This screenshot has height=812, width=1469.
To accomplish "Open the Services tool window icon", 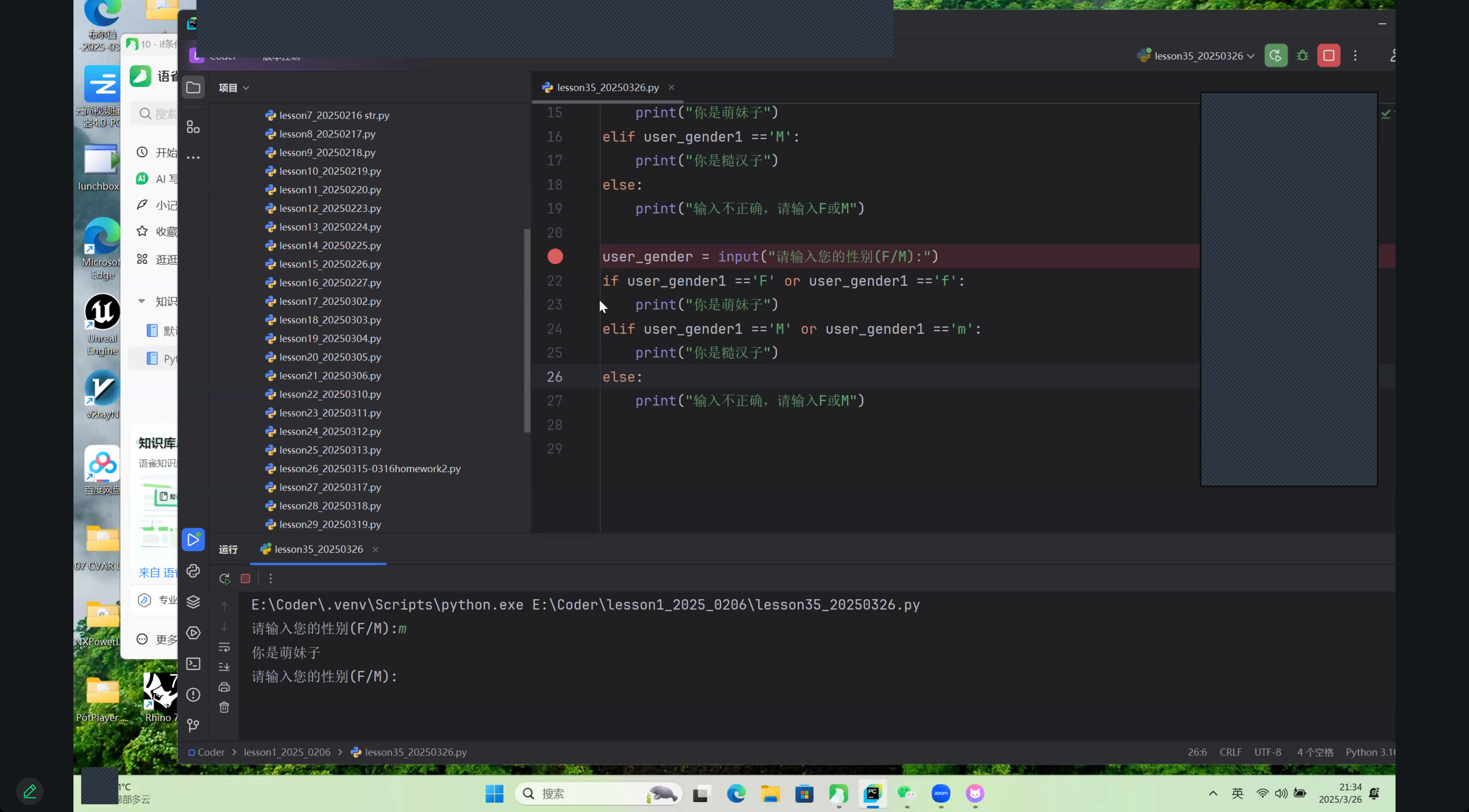I will pos(193,633).
